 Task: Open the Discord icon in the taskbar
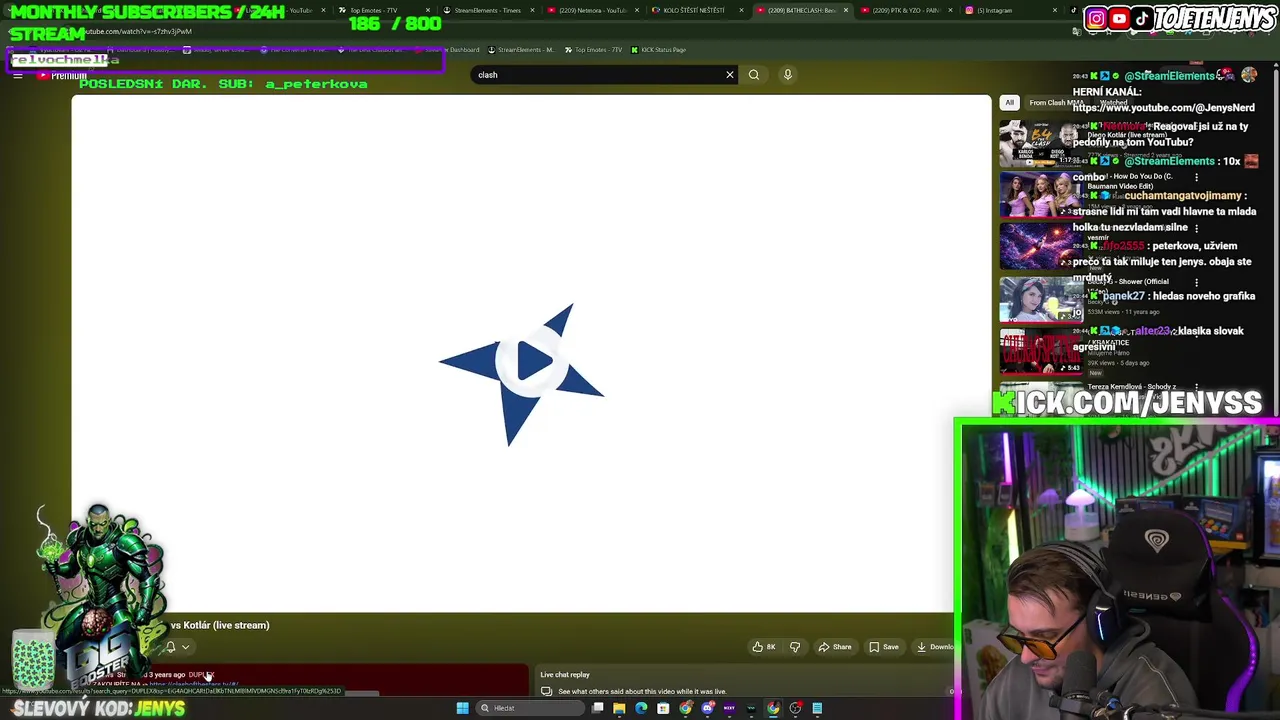click(x=708, y=708)
